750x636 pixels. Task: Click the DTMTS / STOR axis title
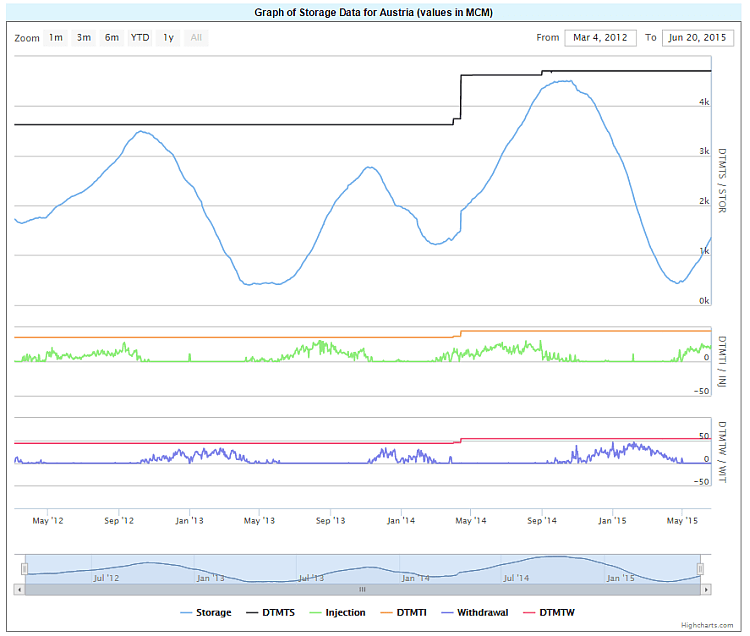[x=722, y=181]
